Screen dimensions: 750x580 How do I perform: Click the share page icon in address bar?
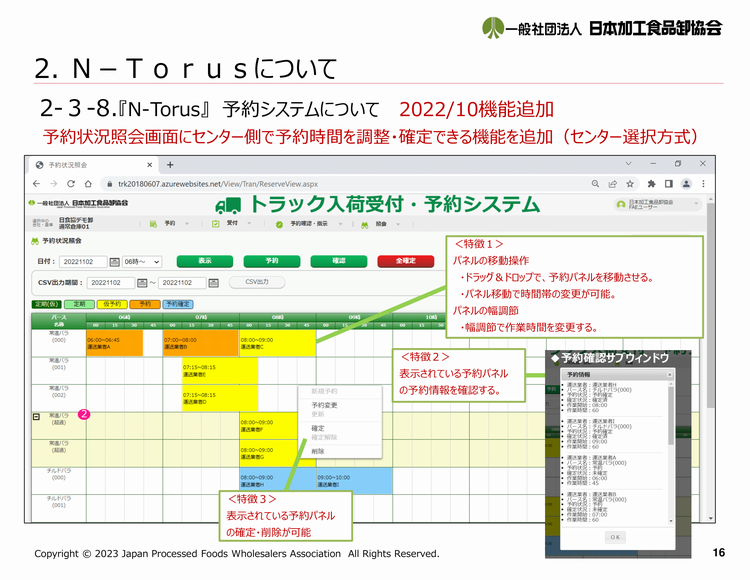[x=612, y=184]
